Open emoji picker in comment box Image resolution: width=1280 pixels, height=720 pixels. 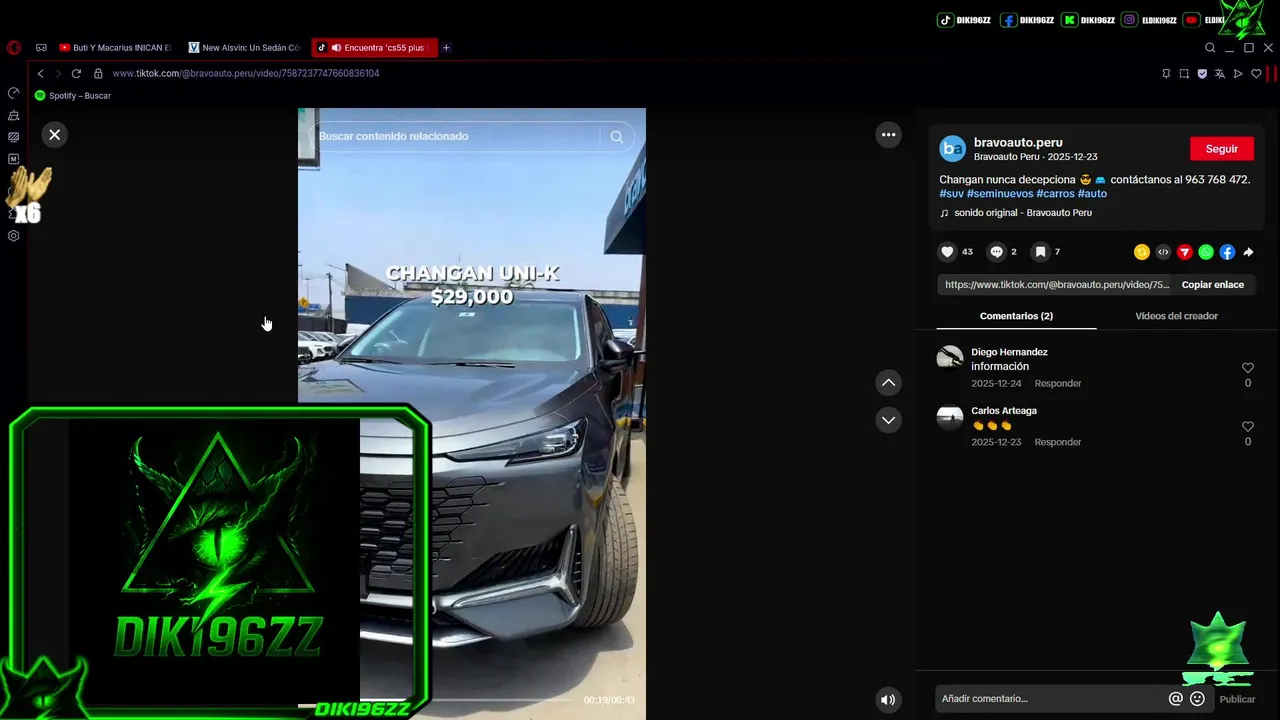click(1197, 699)
